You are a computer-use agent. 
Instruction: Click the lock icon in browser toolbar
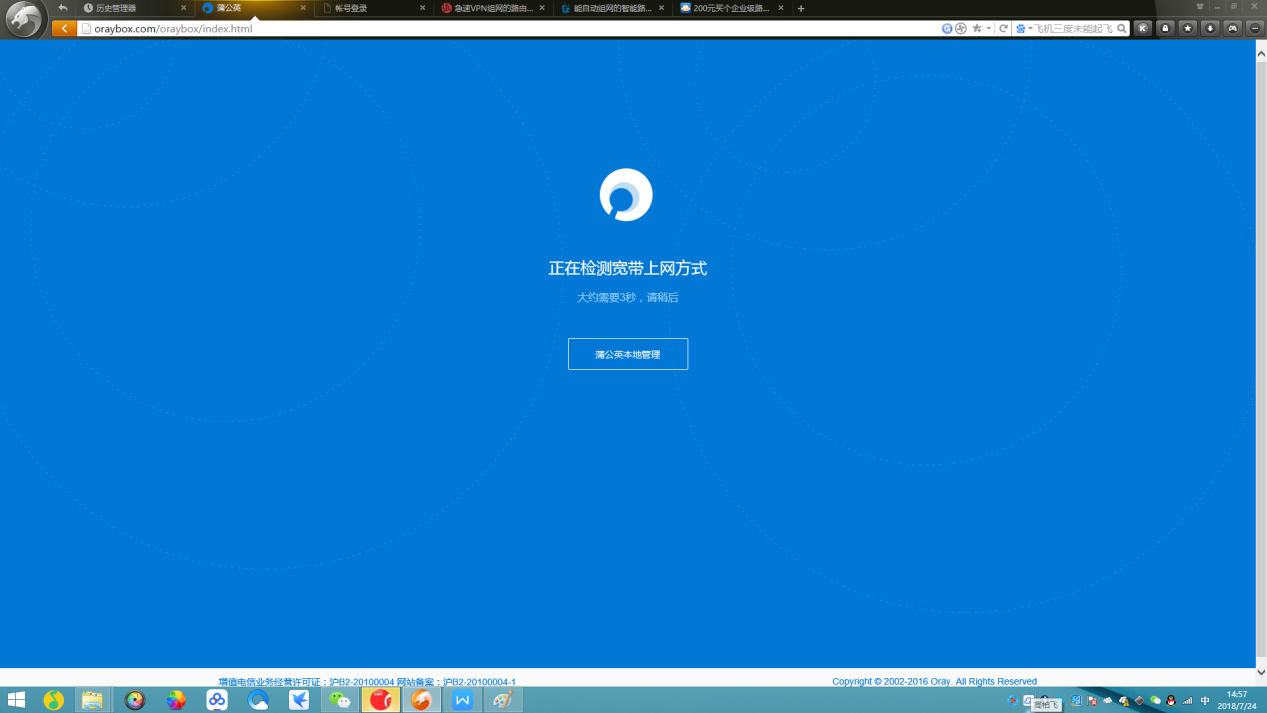click(x=1165, y=29)
